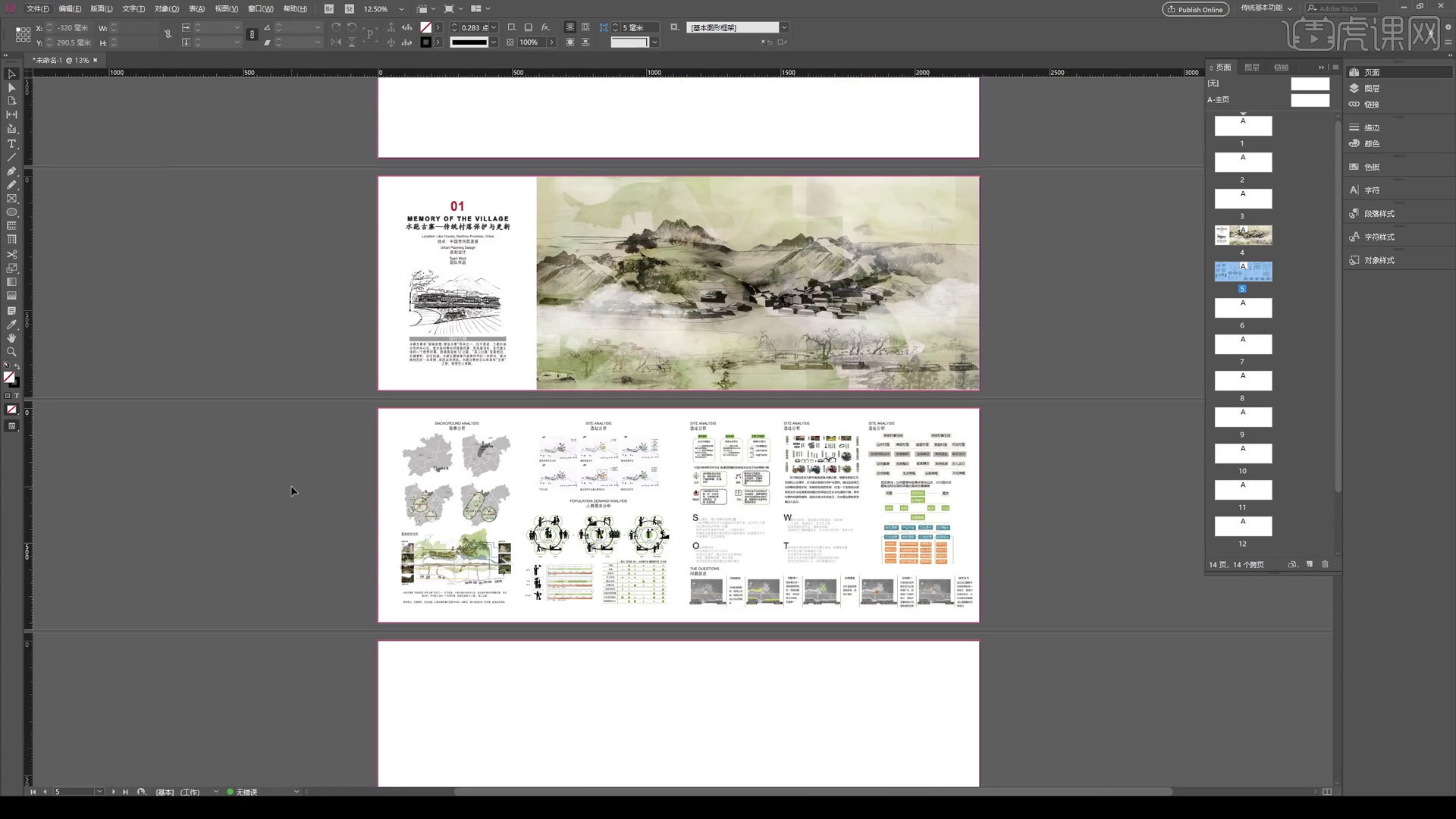Select the Direct Selection tool

click(x=11, y=88)
